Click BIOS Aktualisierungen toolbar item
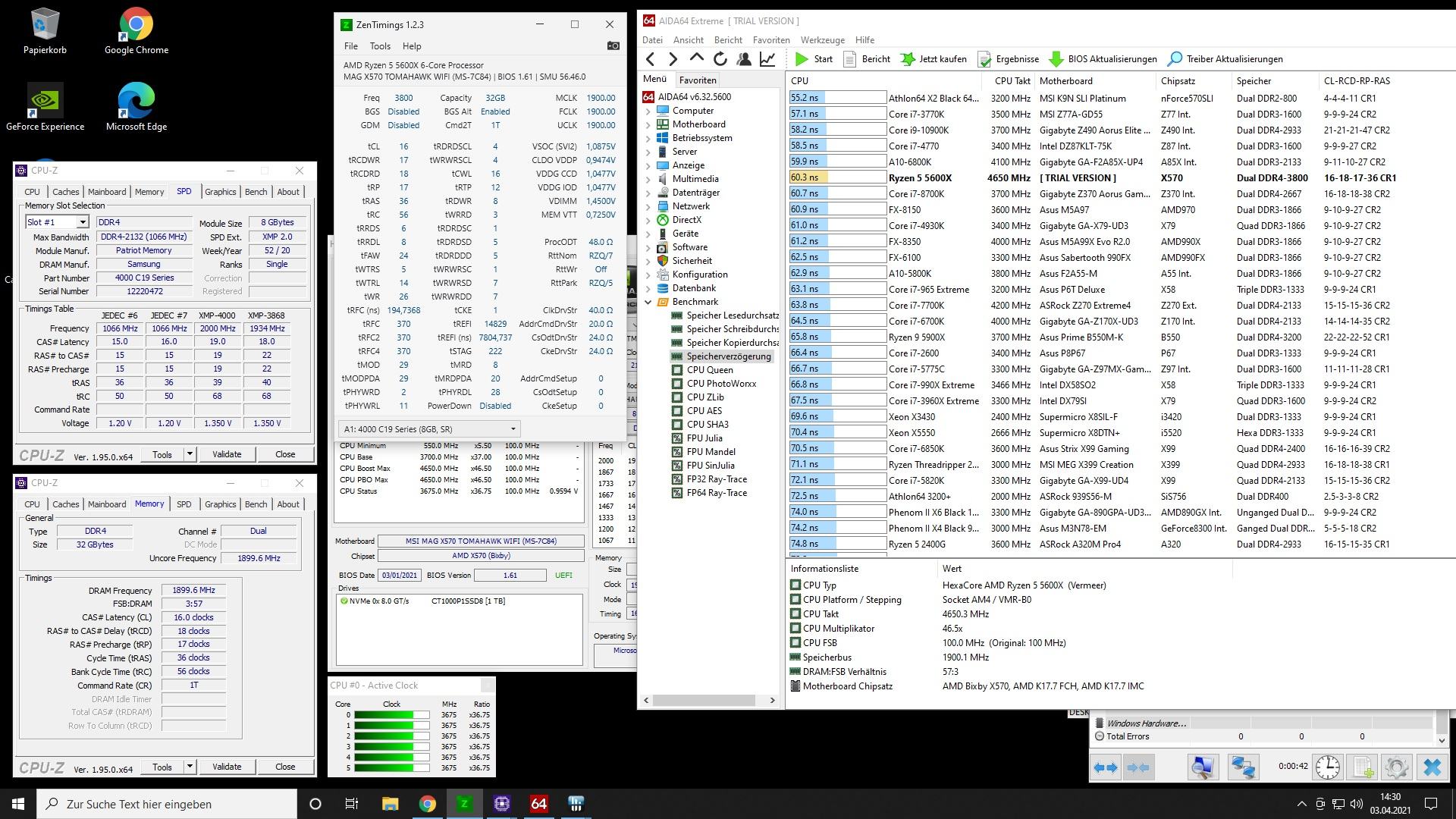 [1103, 59]
